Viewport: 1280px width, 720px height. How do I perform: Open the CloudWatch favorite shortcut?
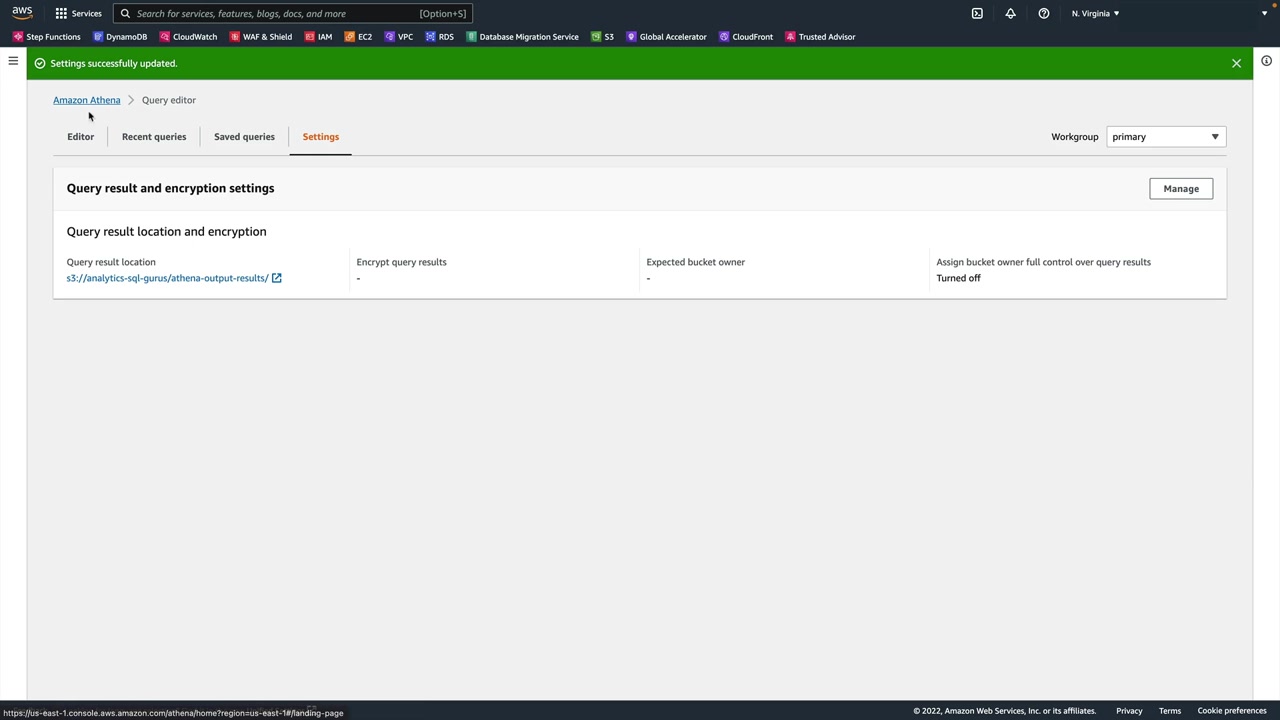188,37
